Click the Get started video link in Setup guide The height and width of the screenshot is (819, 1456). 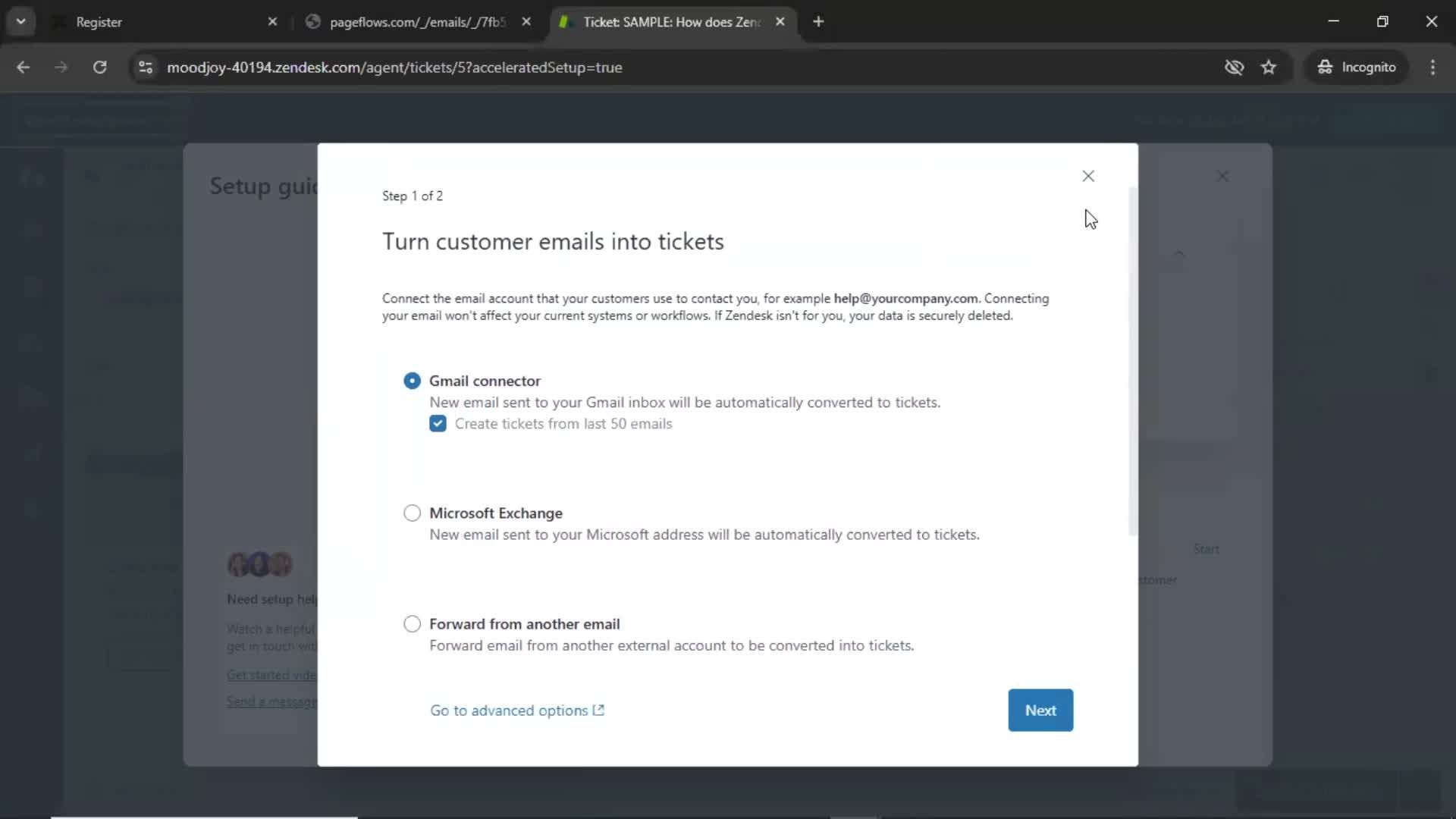tap(271, 675)
